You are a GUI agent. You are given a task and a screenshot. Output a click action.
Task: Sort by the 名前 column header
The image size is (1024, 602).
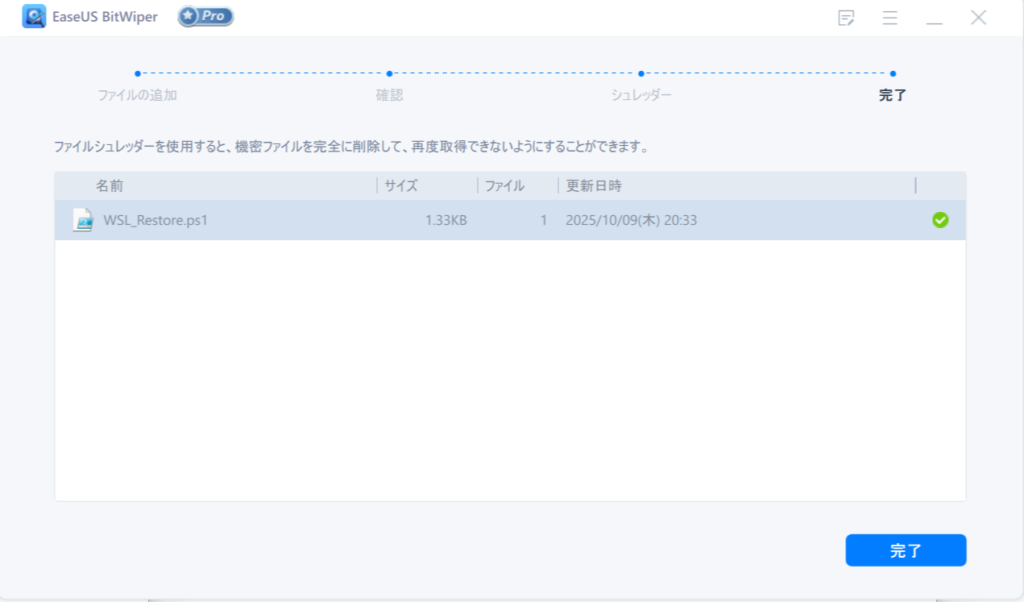coord(110,186)
